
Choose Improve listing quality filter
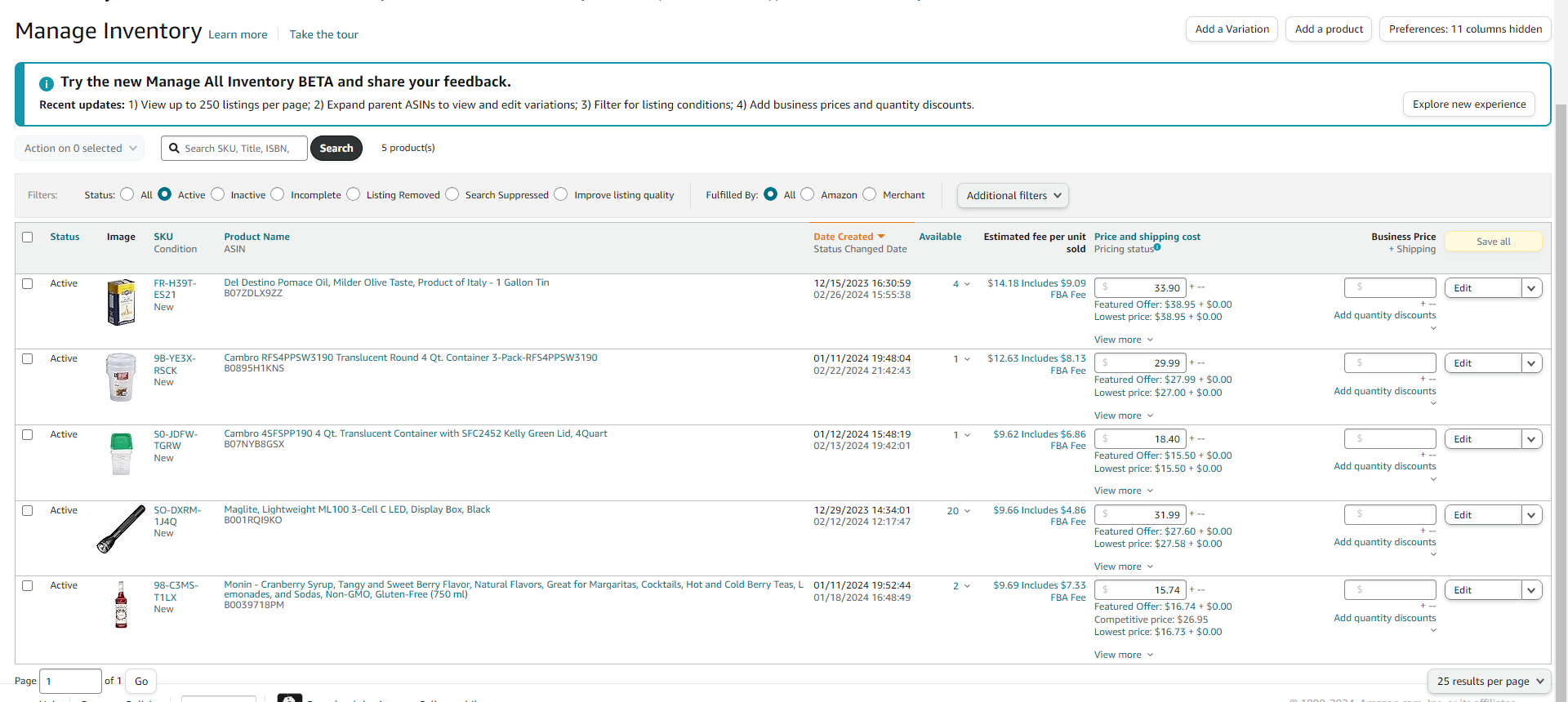pyautogui.click(x=561, y=194)
